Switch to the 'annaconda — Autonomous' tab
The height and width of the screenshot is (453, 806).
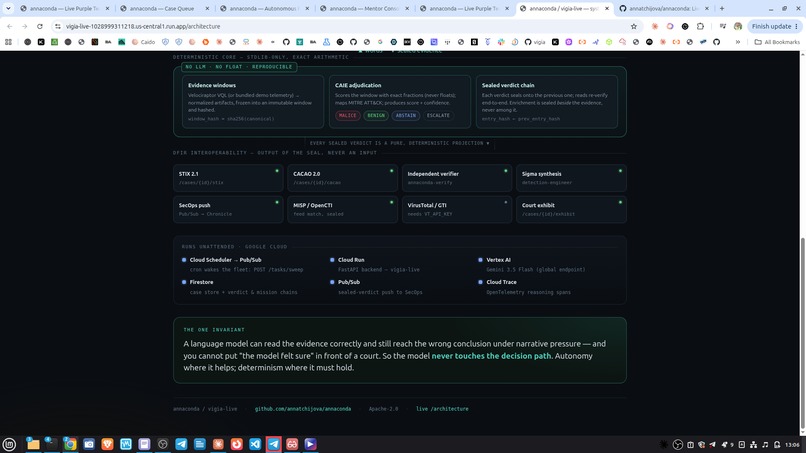click(x=265, y=8)
